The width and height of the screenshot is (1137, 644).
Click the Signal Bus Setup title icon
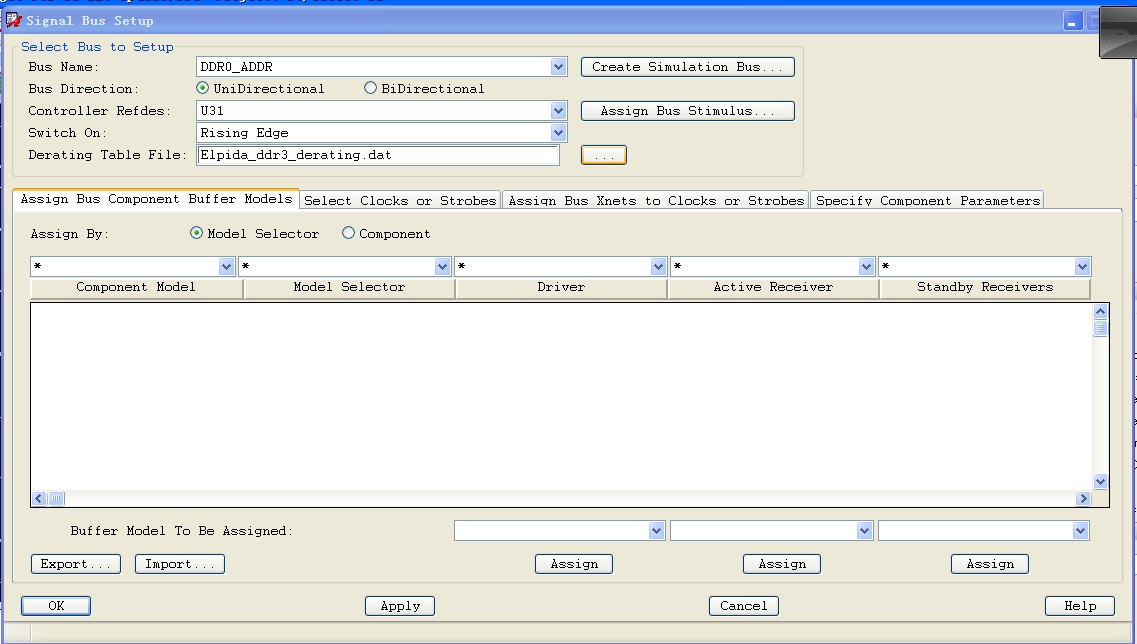tap(13, 20)
